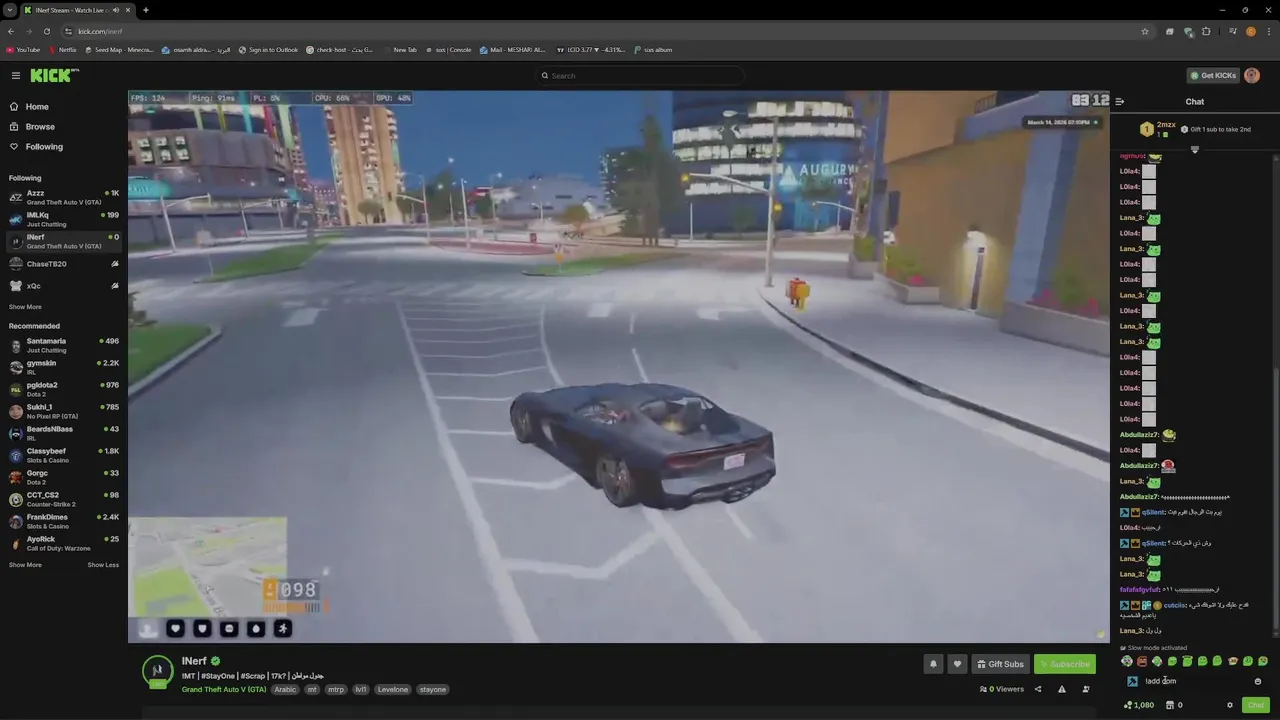This screenshot has width=1280, height=720.
Task: Open Azzz channel in Following list
Action: 64,197
